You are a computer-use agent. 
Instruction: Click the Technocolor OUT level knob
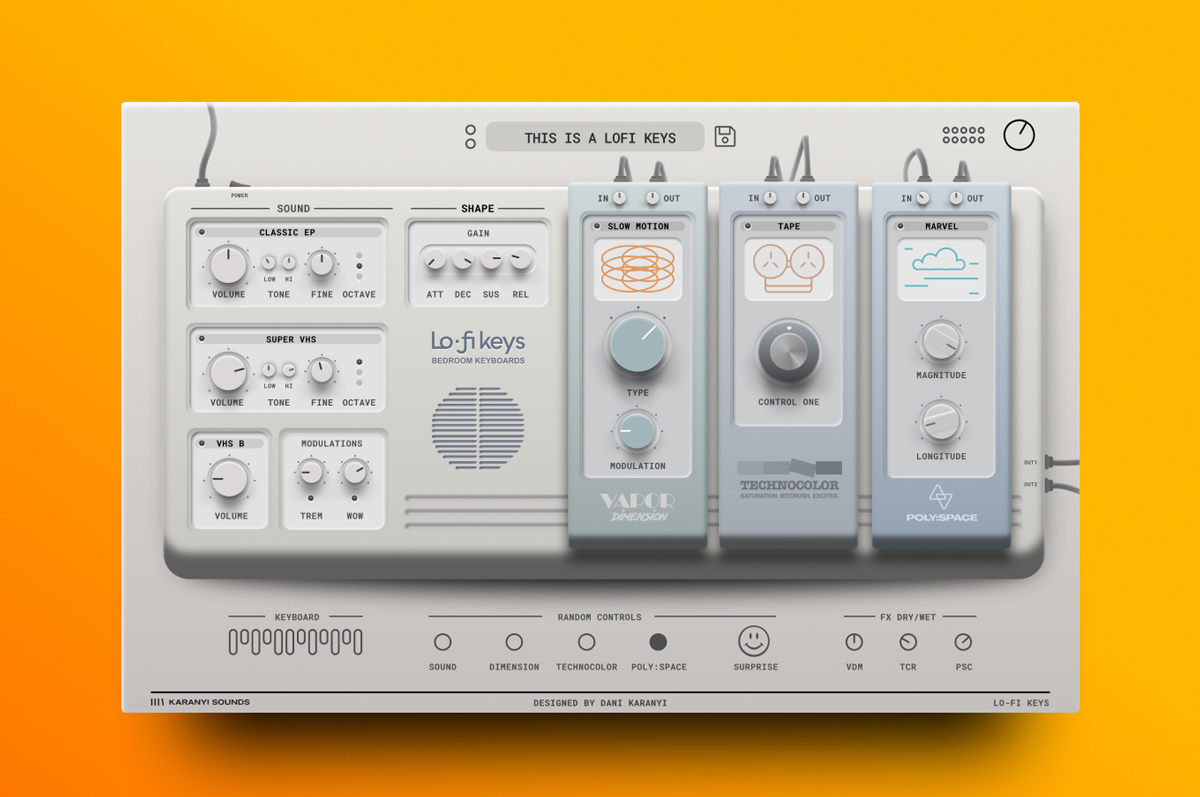click(804, 198)
